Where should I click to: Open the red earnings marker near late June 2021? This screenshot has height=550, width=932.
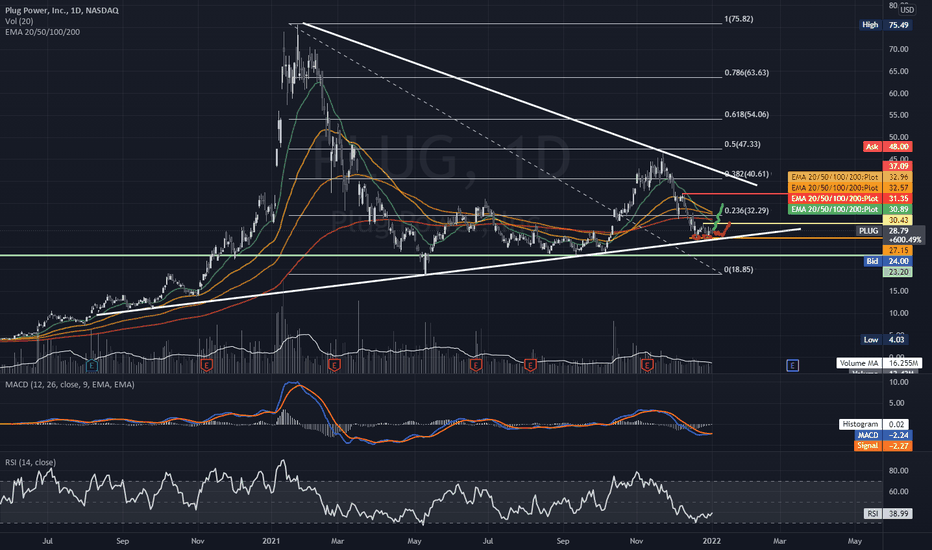(476, 365)
